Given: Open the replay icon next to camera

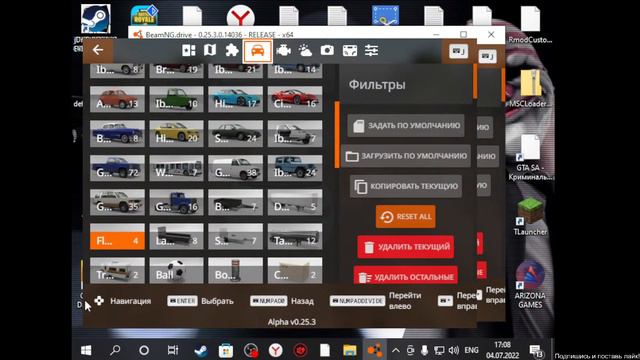Looking at the screenshot, I should click(350, 50).
